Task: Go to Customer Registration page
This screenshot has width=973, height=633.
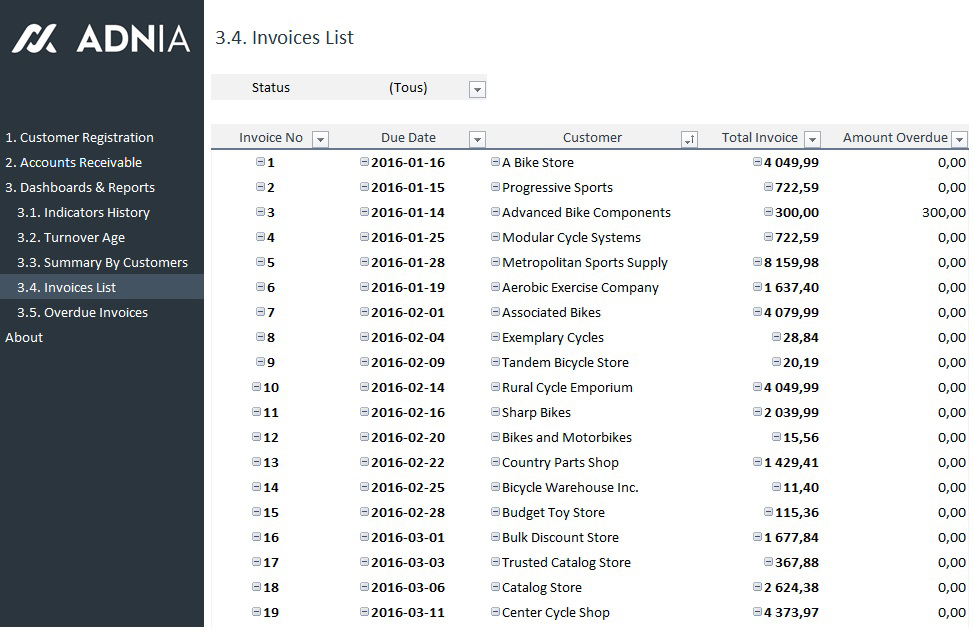Action: pyautogui.click(x=80, y=138)
